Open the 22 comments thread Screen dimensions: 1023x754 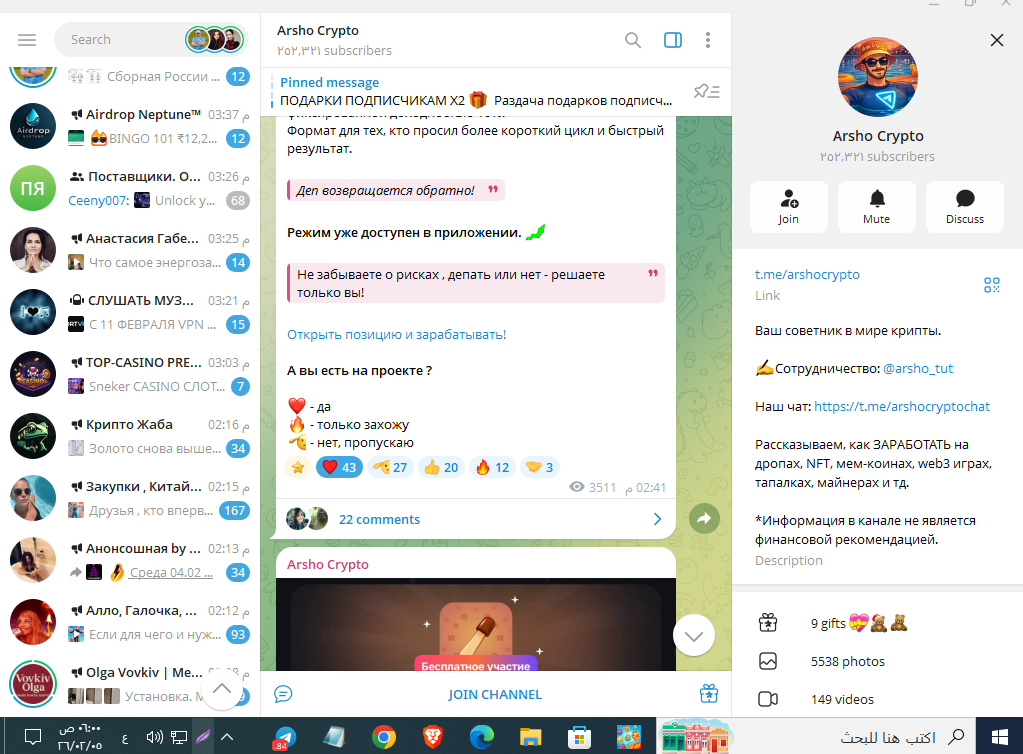tap(474, 519)
